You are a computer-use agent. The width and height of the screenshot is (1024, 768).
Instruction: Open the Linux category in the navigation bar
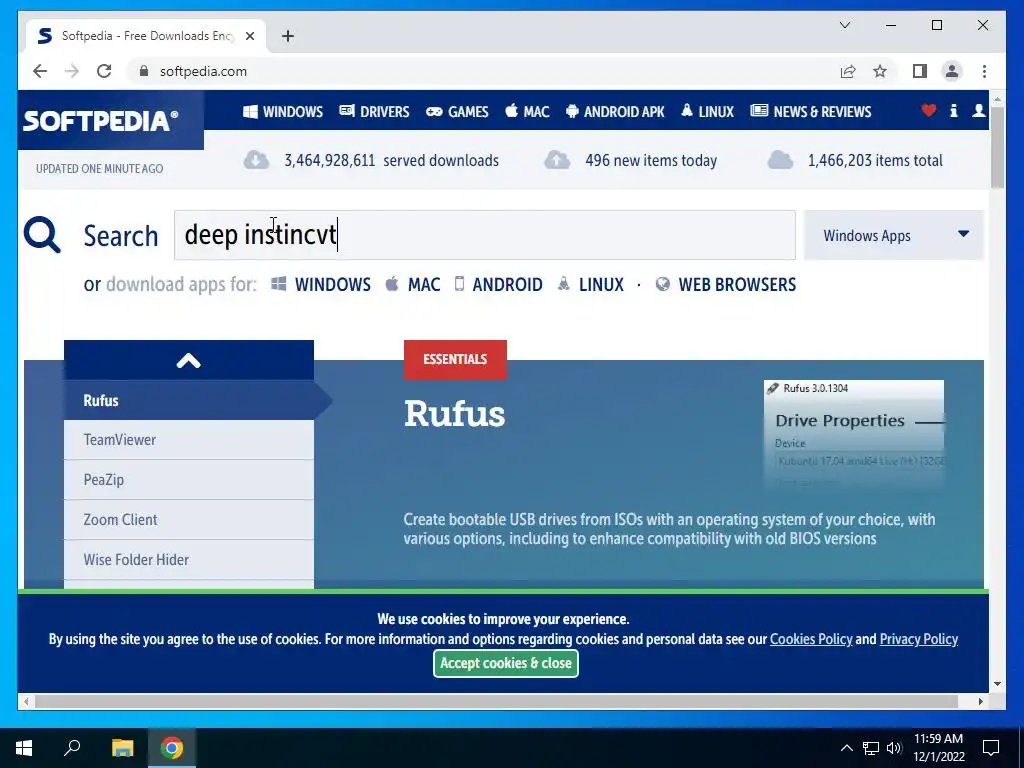point(707,112)
